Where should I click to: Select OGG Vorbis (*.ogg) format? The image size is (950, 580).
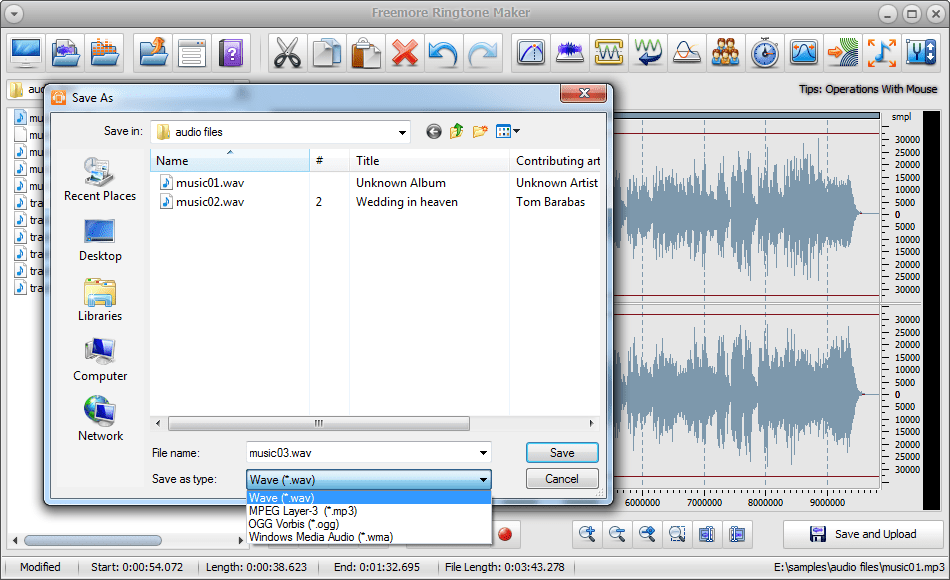click(293, 524)
